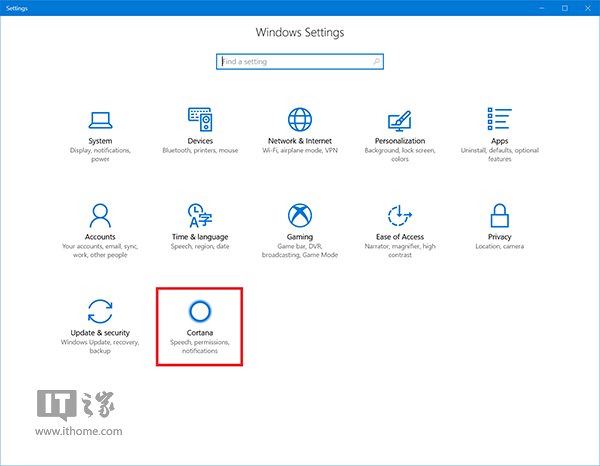Click 'Speech, permissions, notifications' description
Image resolution: width=600 pixels, height=466 pixels.
pos(200,346)
